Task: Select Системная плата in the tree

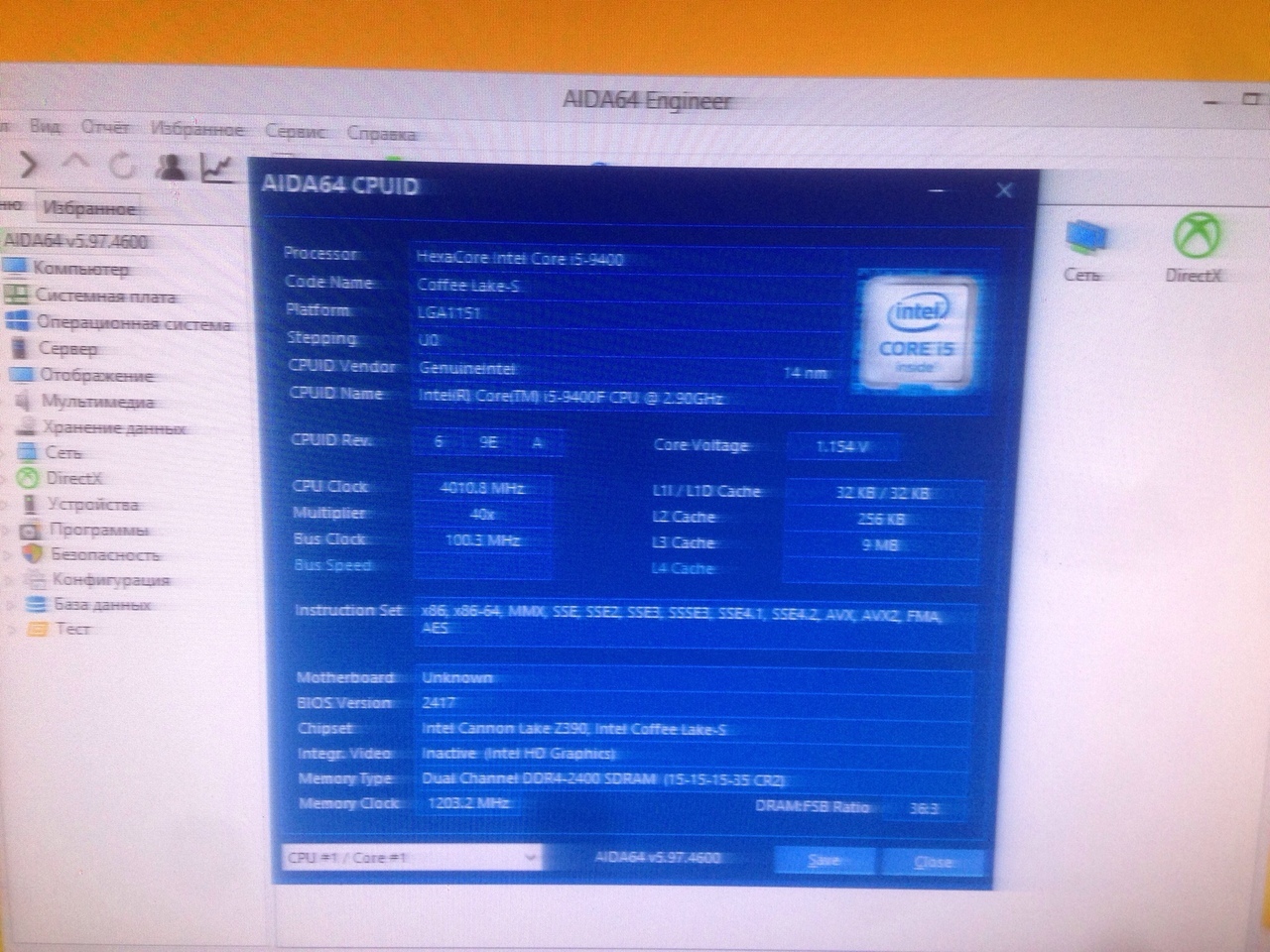Action: pyautogui.click(x=105, y=296)
